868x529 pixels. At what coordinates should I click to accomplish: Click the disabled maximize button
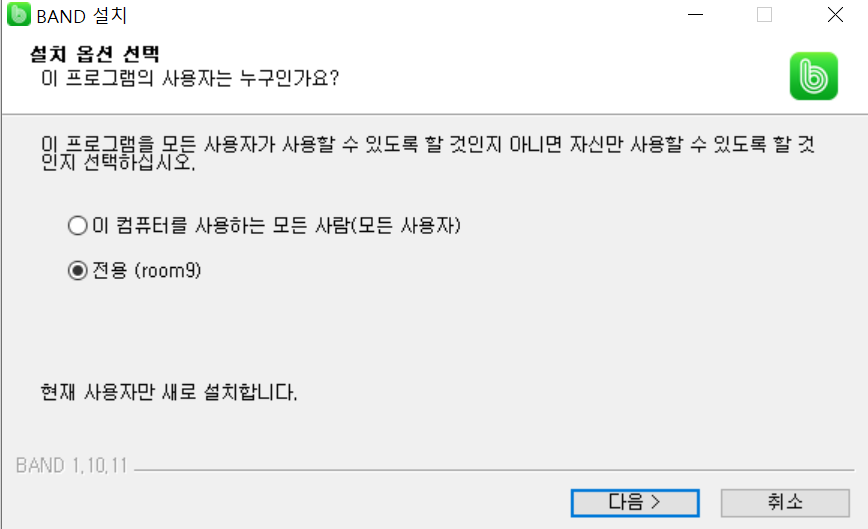tap(764, 15)
